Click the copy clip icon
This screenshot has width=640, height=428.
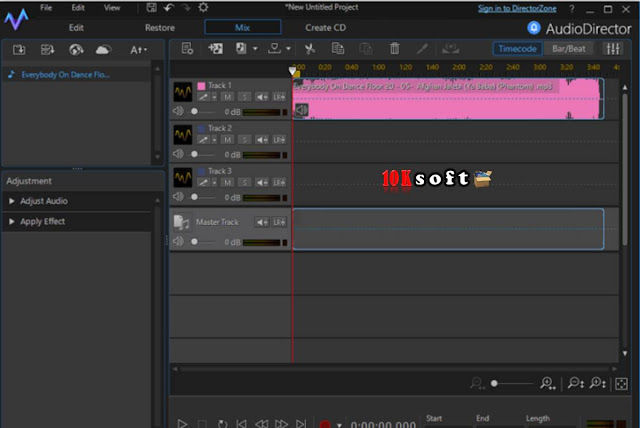click(338, 49)
